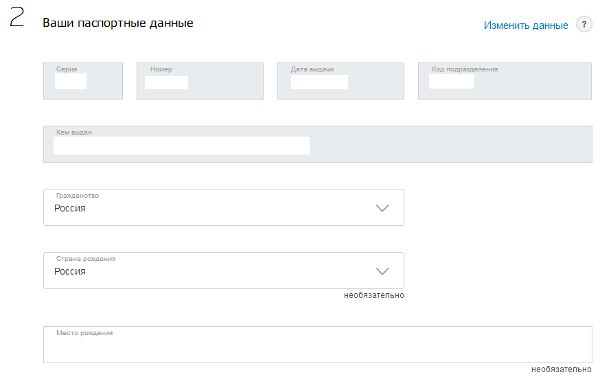This screenshot has width=600, height=379.
Task: Open the 'Гражданство' dropdown
Action: [223, 207]
